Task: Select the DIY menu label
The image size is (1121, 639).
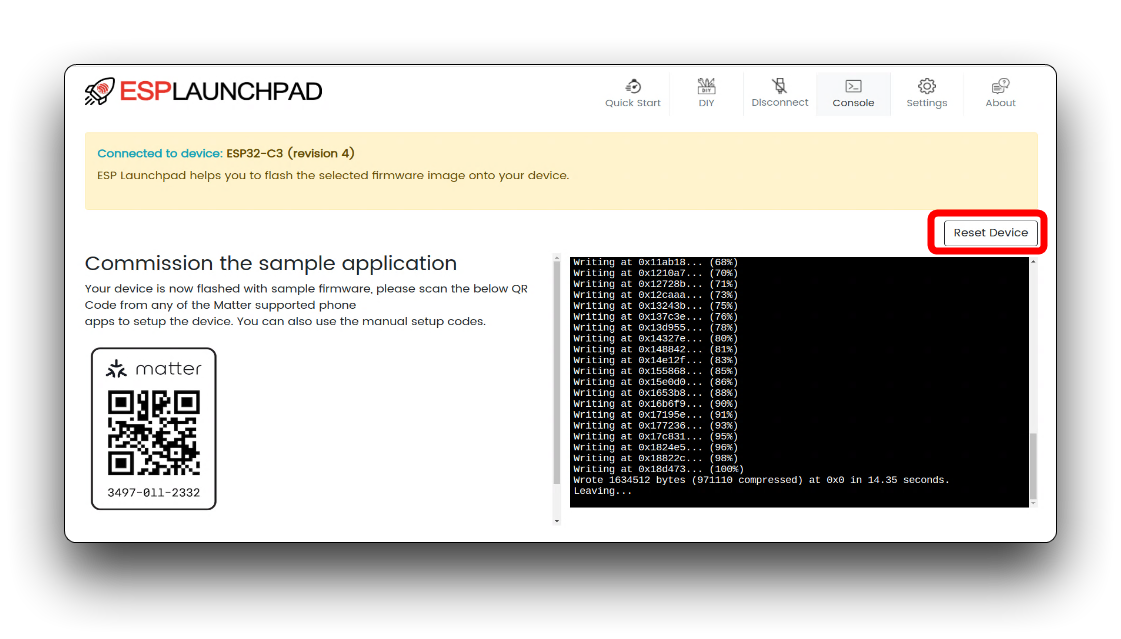Action: [706, 103]
